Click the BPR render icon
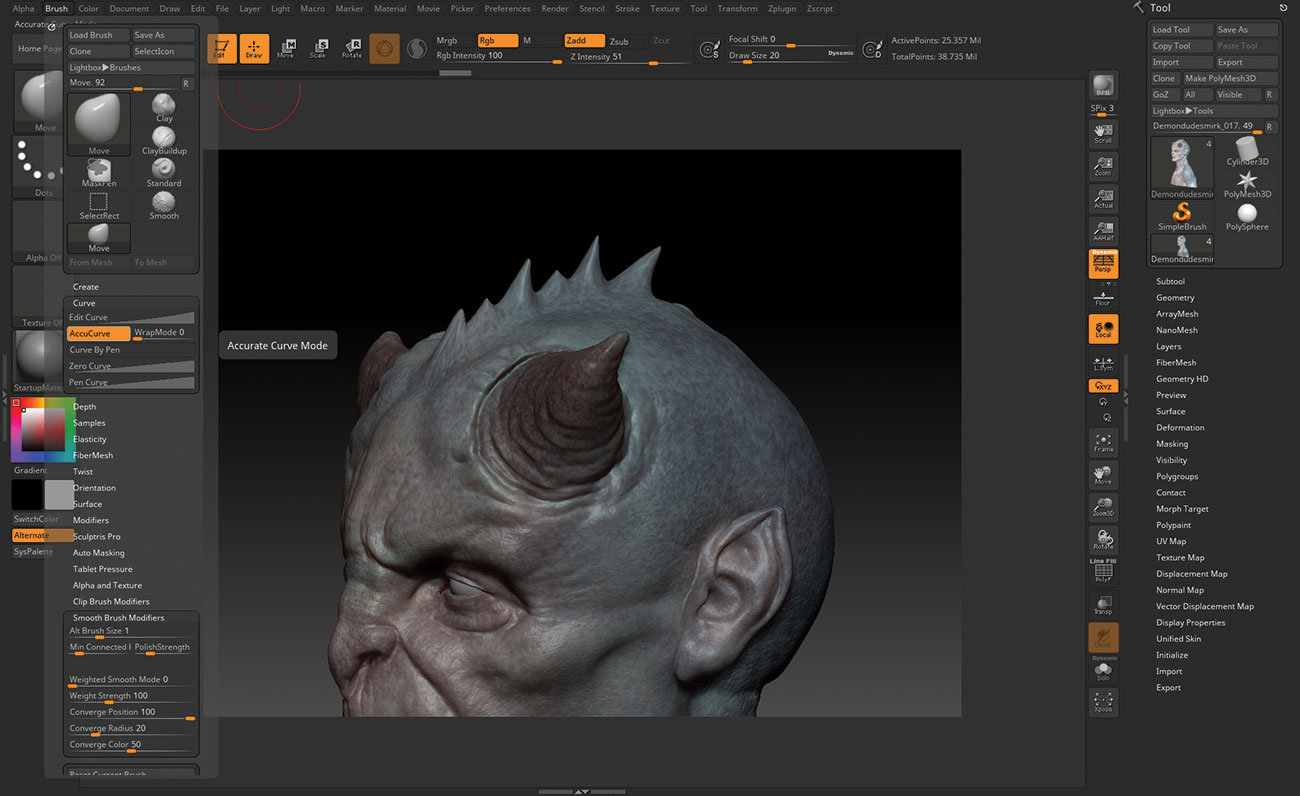 point(1103,85)
